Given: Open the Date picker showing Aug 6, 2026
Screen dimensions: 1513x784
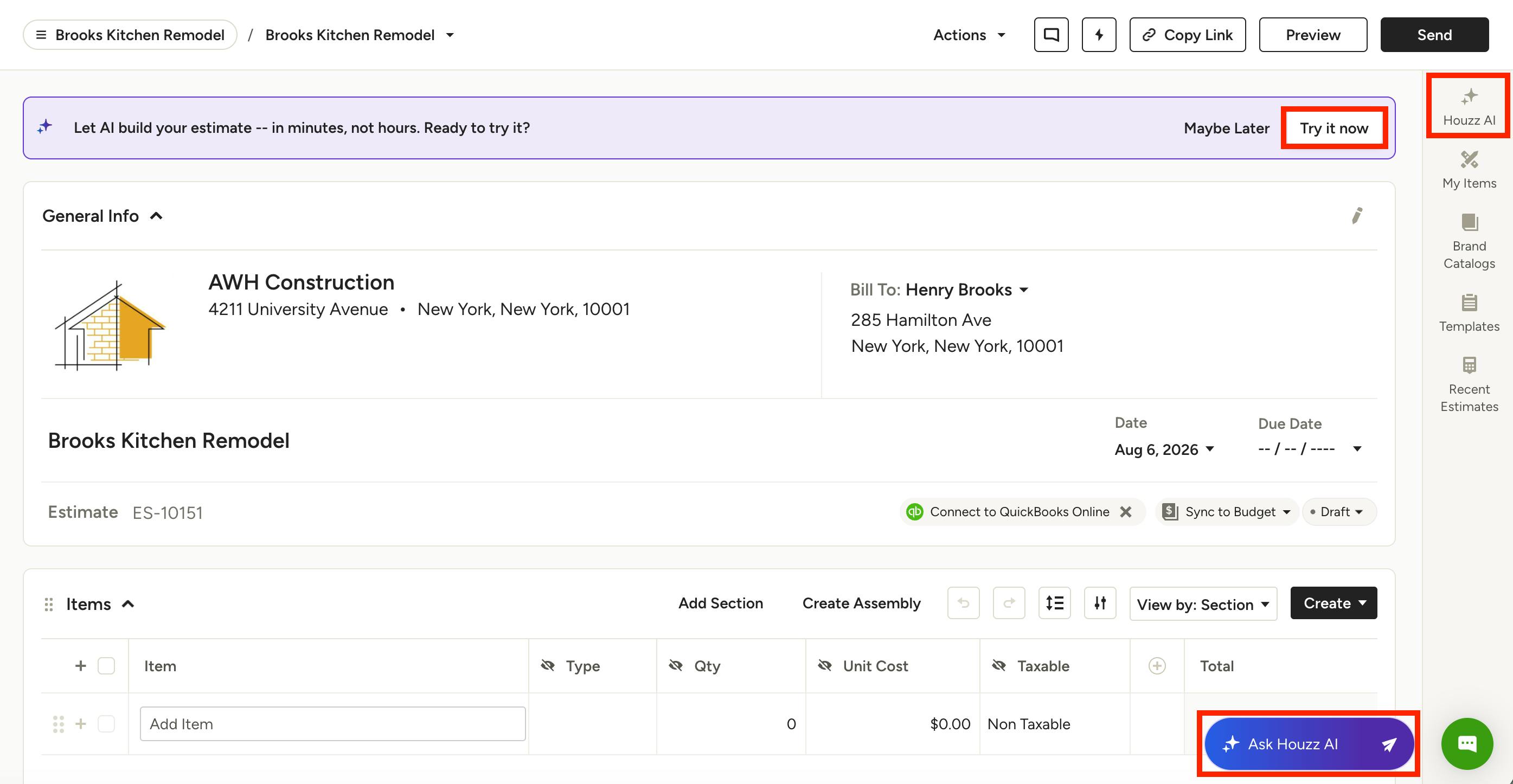Looking at the screenshot, I should (x=1164, y=450).
